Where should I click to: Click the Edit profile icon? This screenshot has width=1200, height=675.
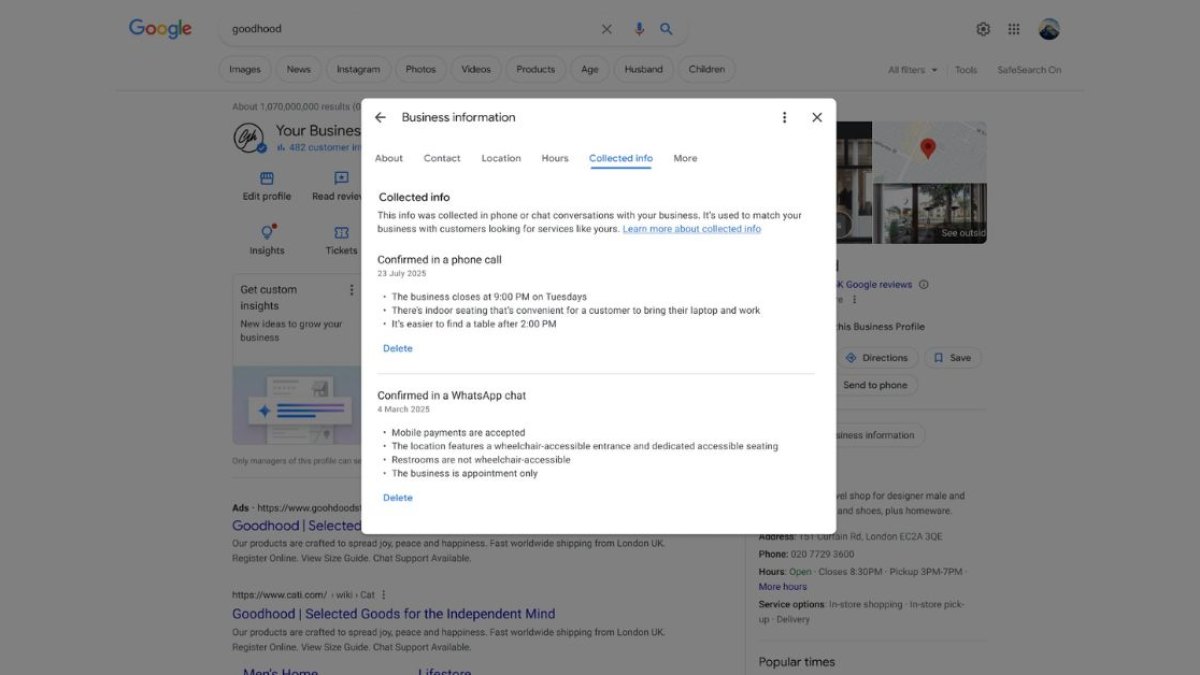click(267, 178)
